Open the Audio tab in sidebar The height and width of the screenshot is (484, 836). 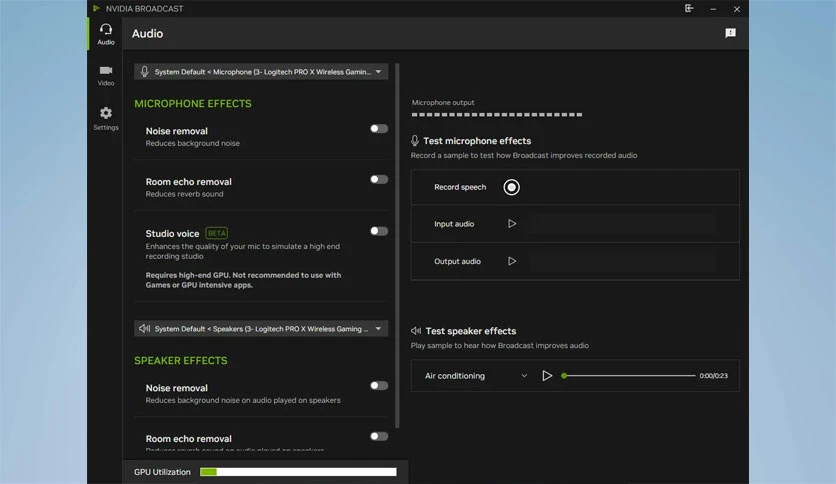tap(106, 34)
